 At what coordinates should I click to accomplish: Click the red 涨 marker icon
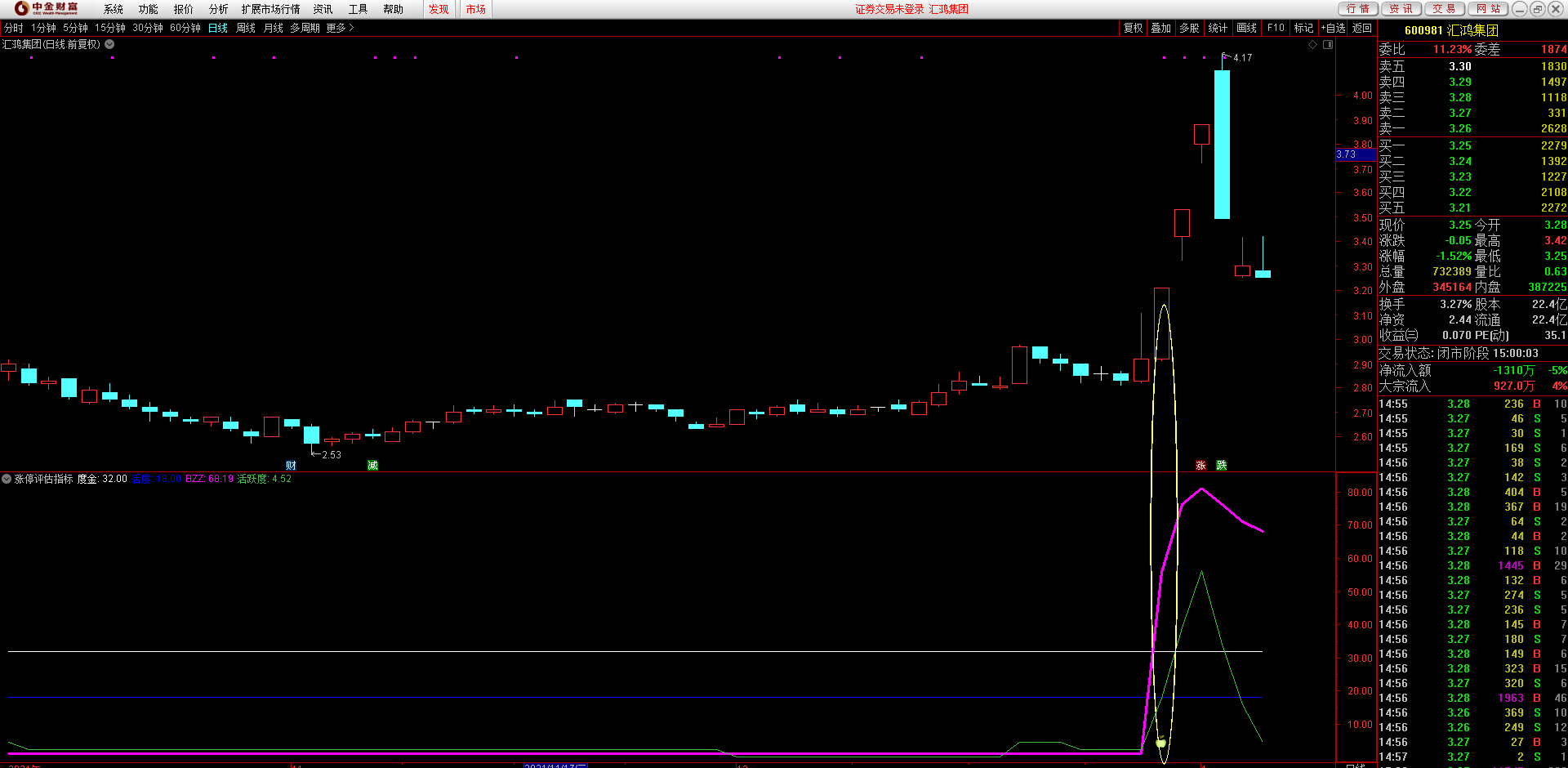pos(1200,465)
